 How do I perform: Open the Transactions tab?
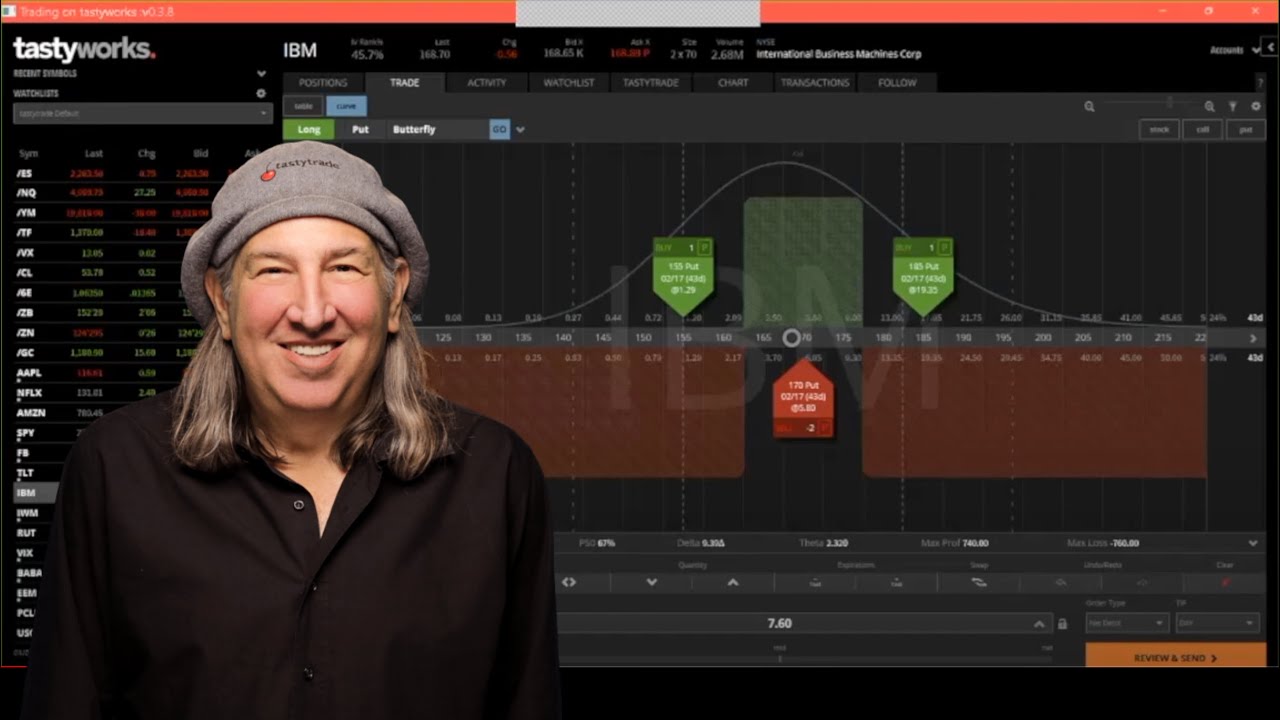click(x=815, y=83)
